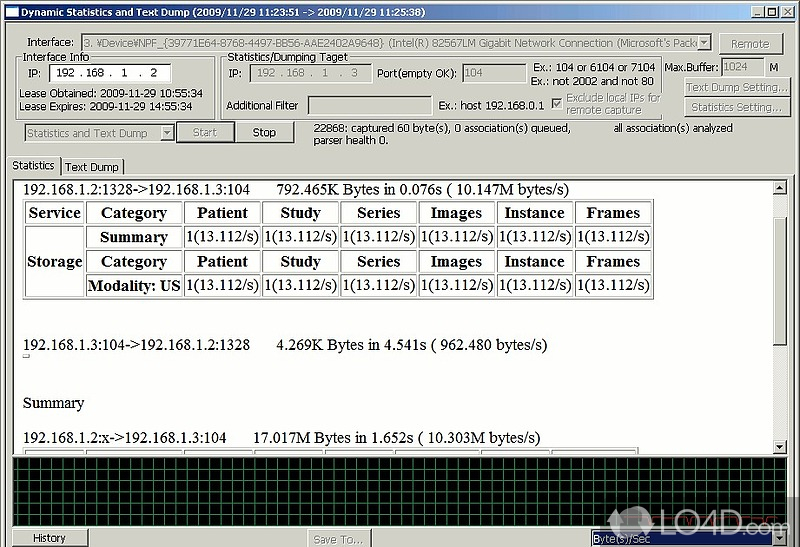Select the Statistics tab
800x547 pixels.
[33, 166]
